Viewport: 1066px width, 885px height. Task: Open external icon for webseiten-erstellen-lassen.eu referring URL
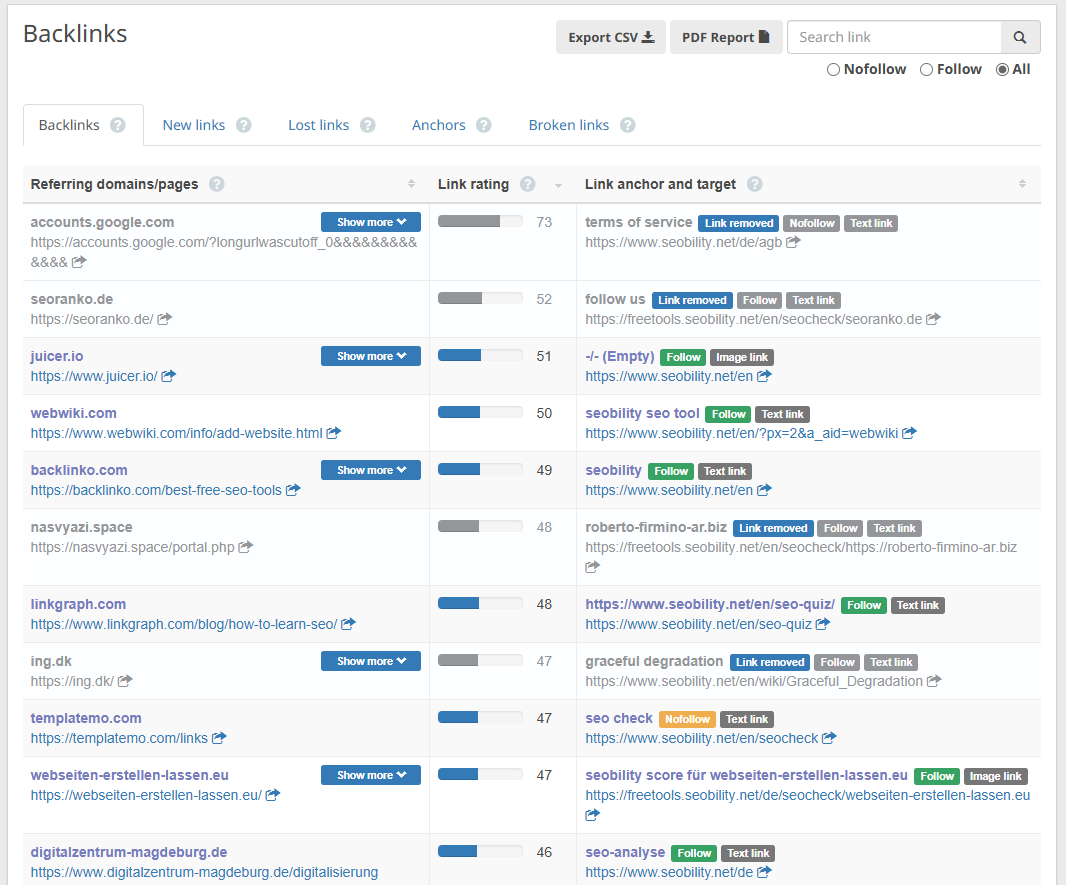coord(273,795)
